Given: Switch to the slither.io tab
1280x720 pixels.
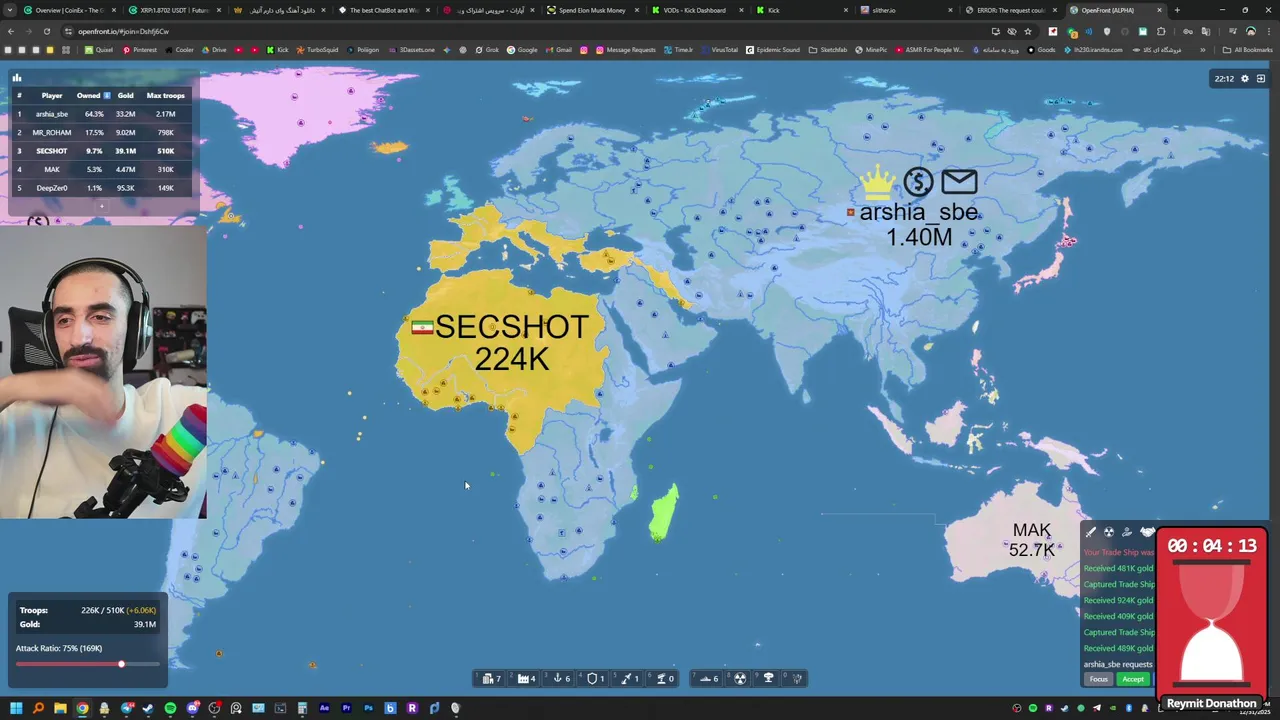Looking at the screenshot, I should [x=905, y=10].
